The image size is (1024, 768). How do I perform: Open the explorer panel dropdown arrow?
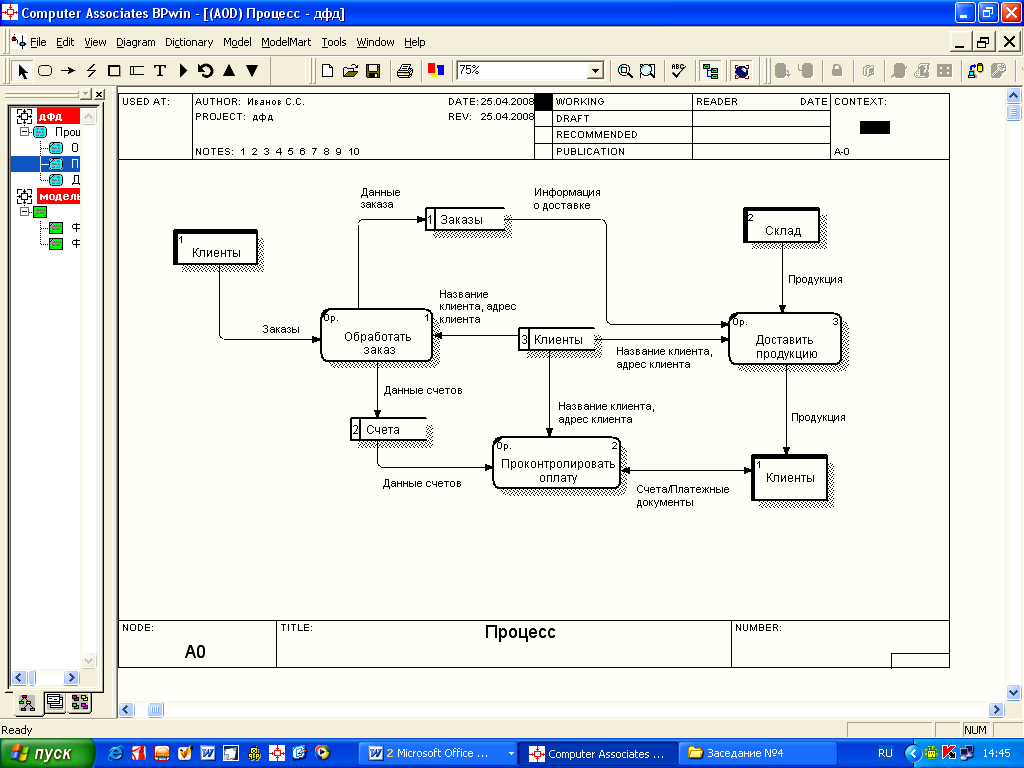pyautogui.click(x=86, y=95)
